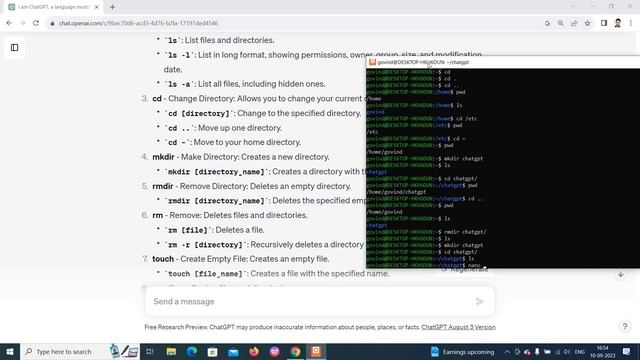Open the notification center icon
Viewport: 640px width, 360px height.
pyautogui.click(x=627, y=351)
